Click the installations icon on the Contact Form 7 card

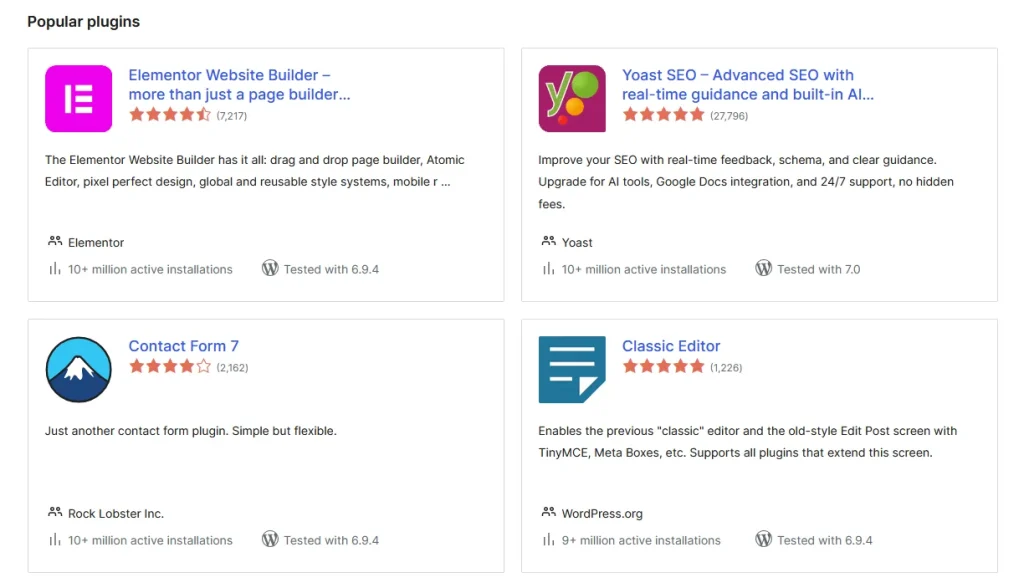[55, 540]
